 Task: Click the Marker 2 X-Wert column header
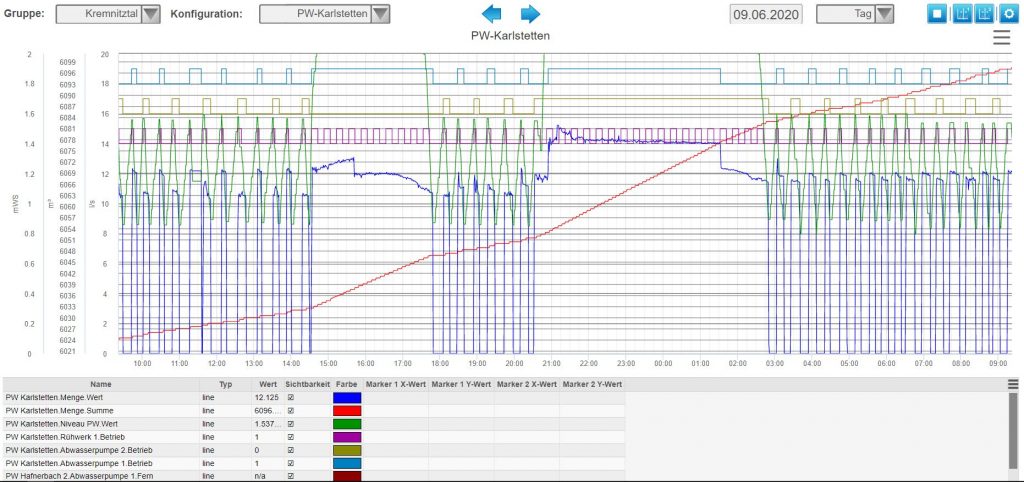526,385
